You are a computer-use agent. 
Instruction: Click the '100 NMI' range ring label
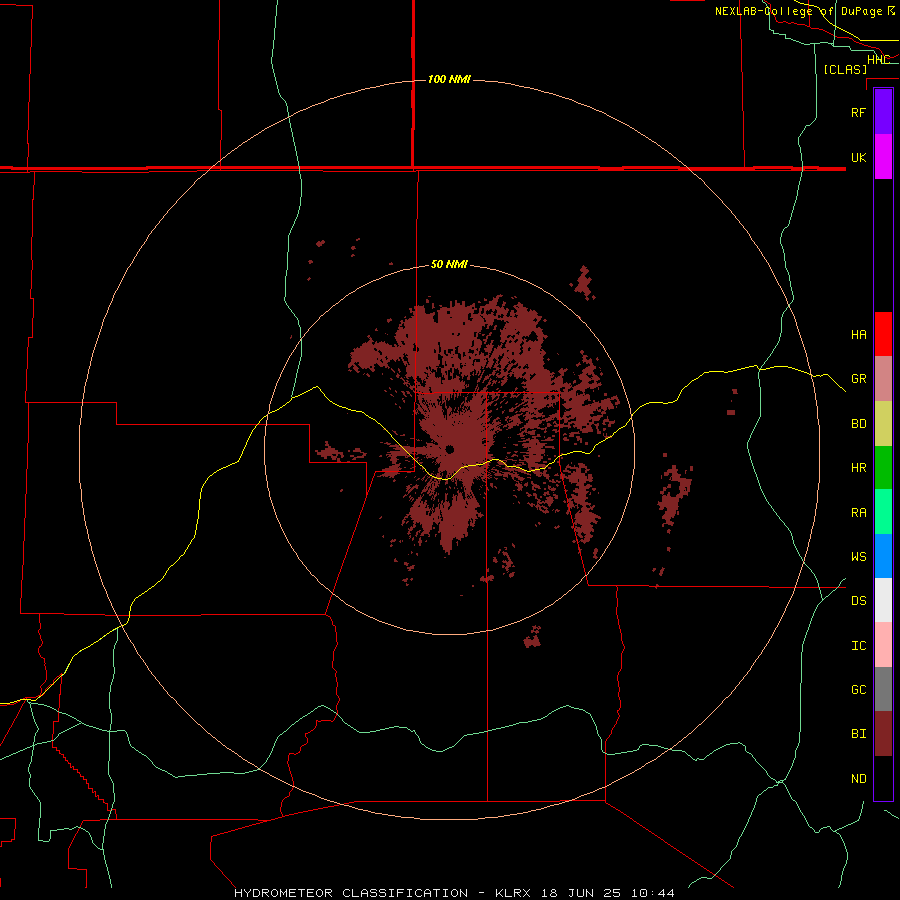449,79
